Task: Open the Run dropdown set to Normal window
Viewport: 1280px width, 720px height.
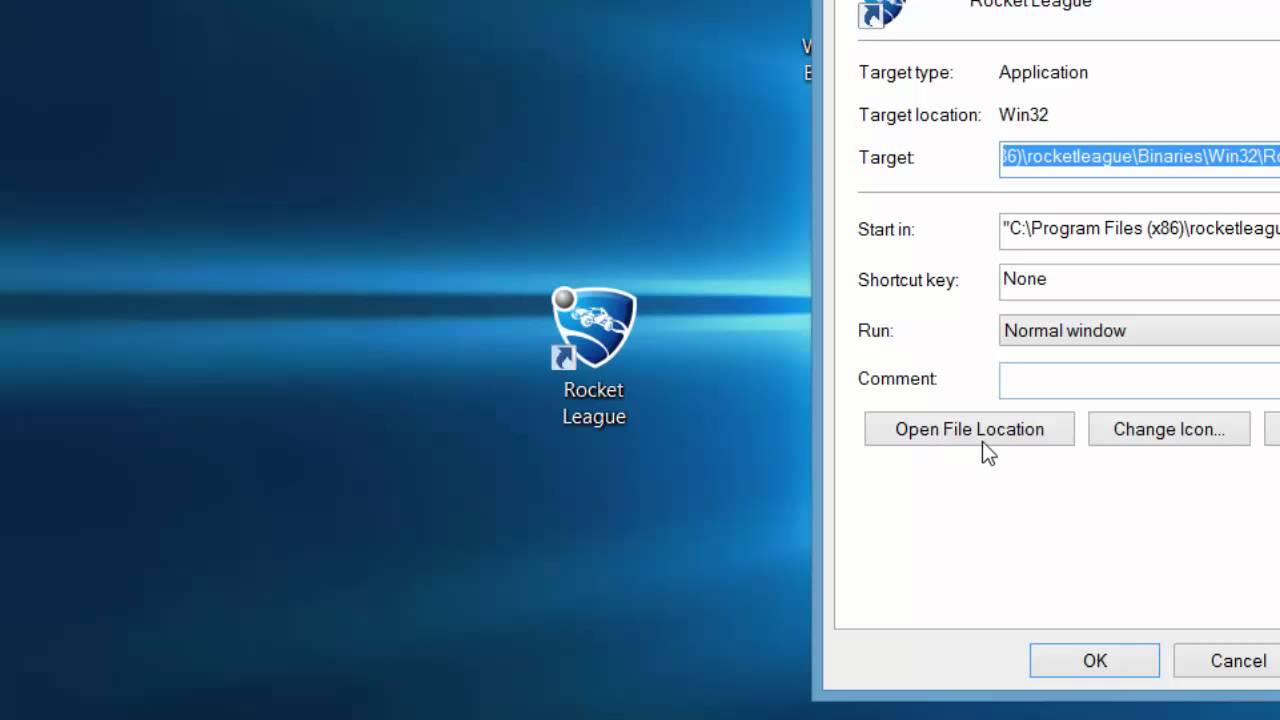Action: [x=1140, y=330]
